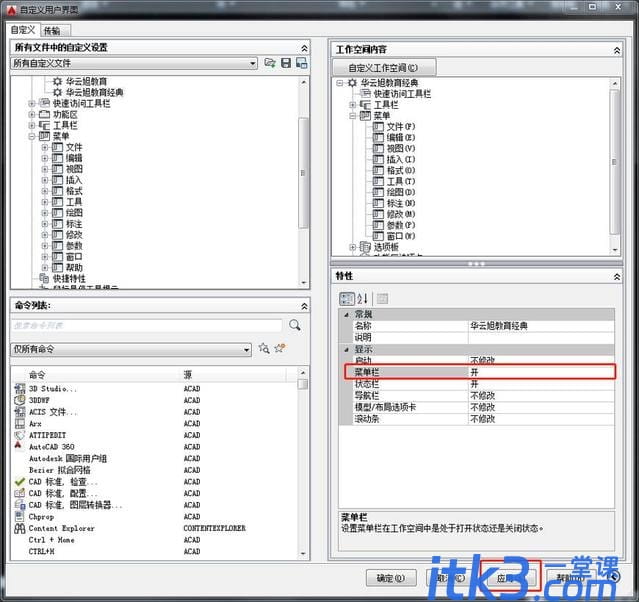Switch properties to categorized view
The height and width of the screenshot is (602, 639).
347,299
